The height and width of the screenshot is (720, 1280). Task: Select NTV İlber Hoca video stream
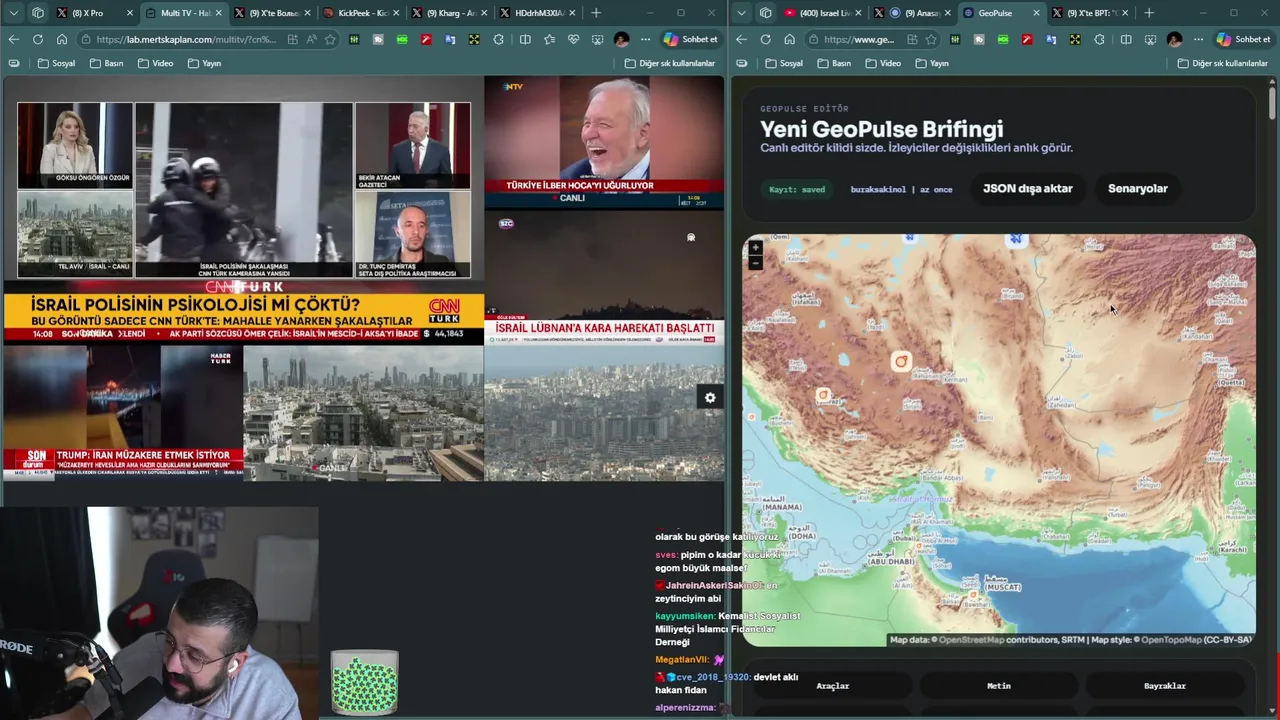604,141
